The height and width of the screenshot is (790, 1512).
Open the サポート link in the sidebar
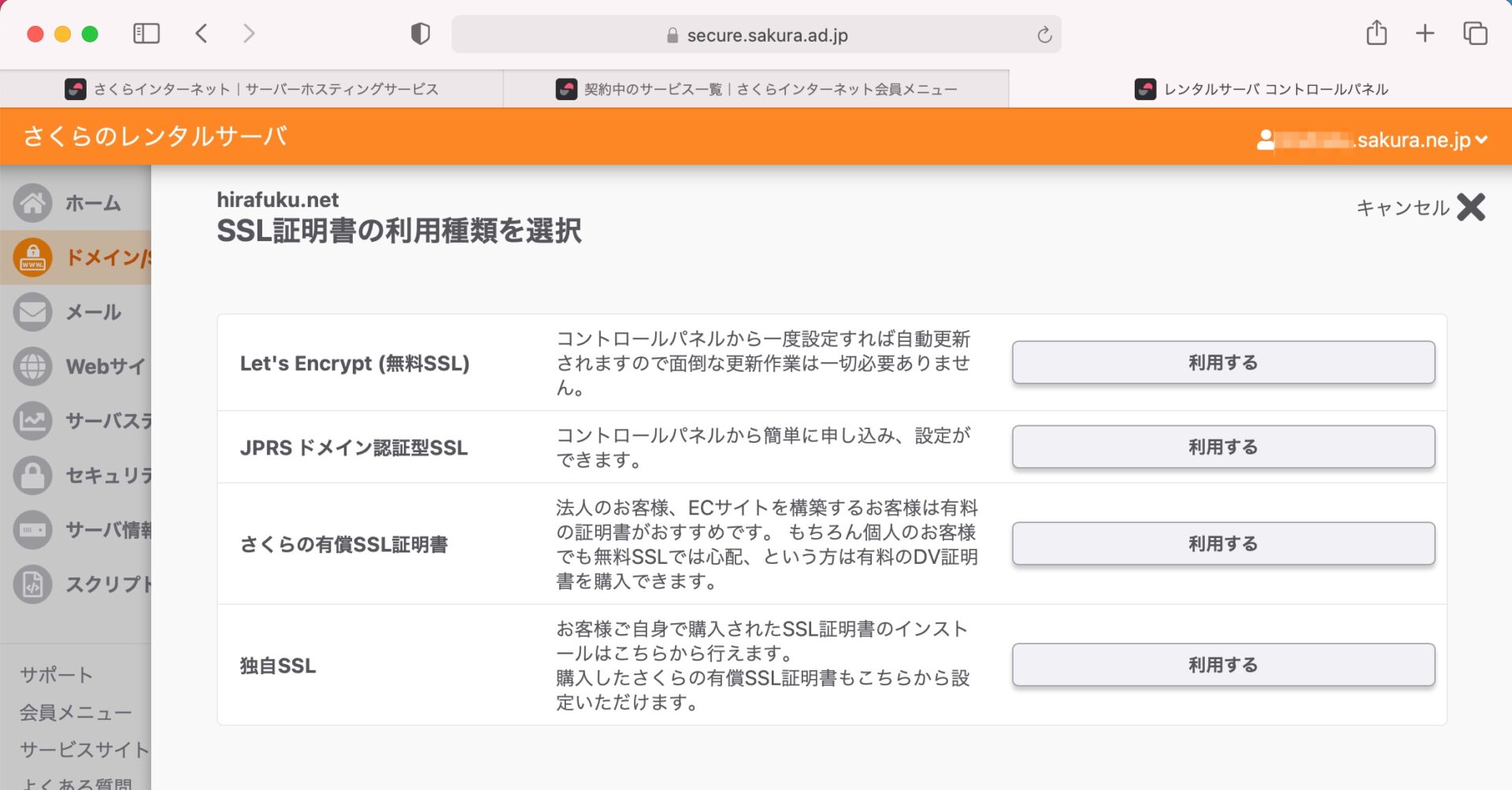(56, 675)
